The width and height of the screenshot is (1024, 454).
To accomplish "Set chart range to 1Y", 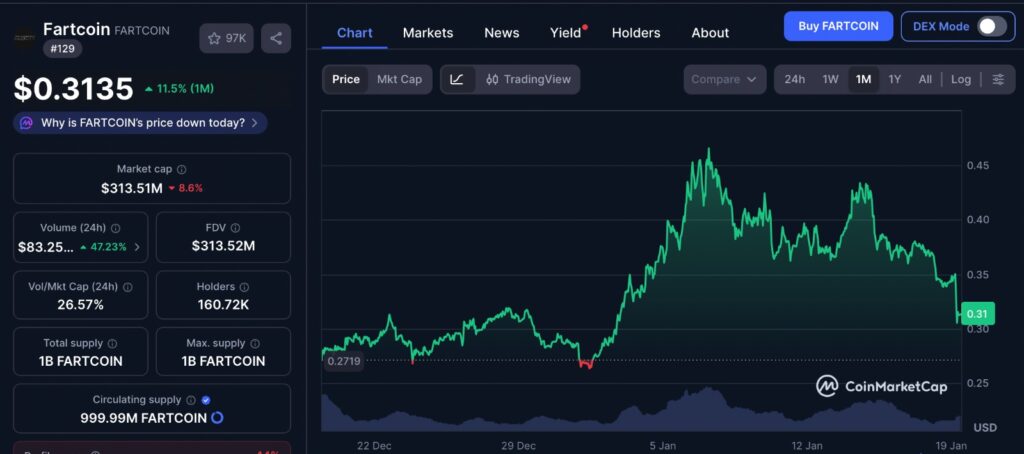I will pos(895,80).
